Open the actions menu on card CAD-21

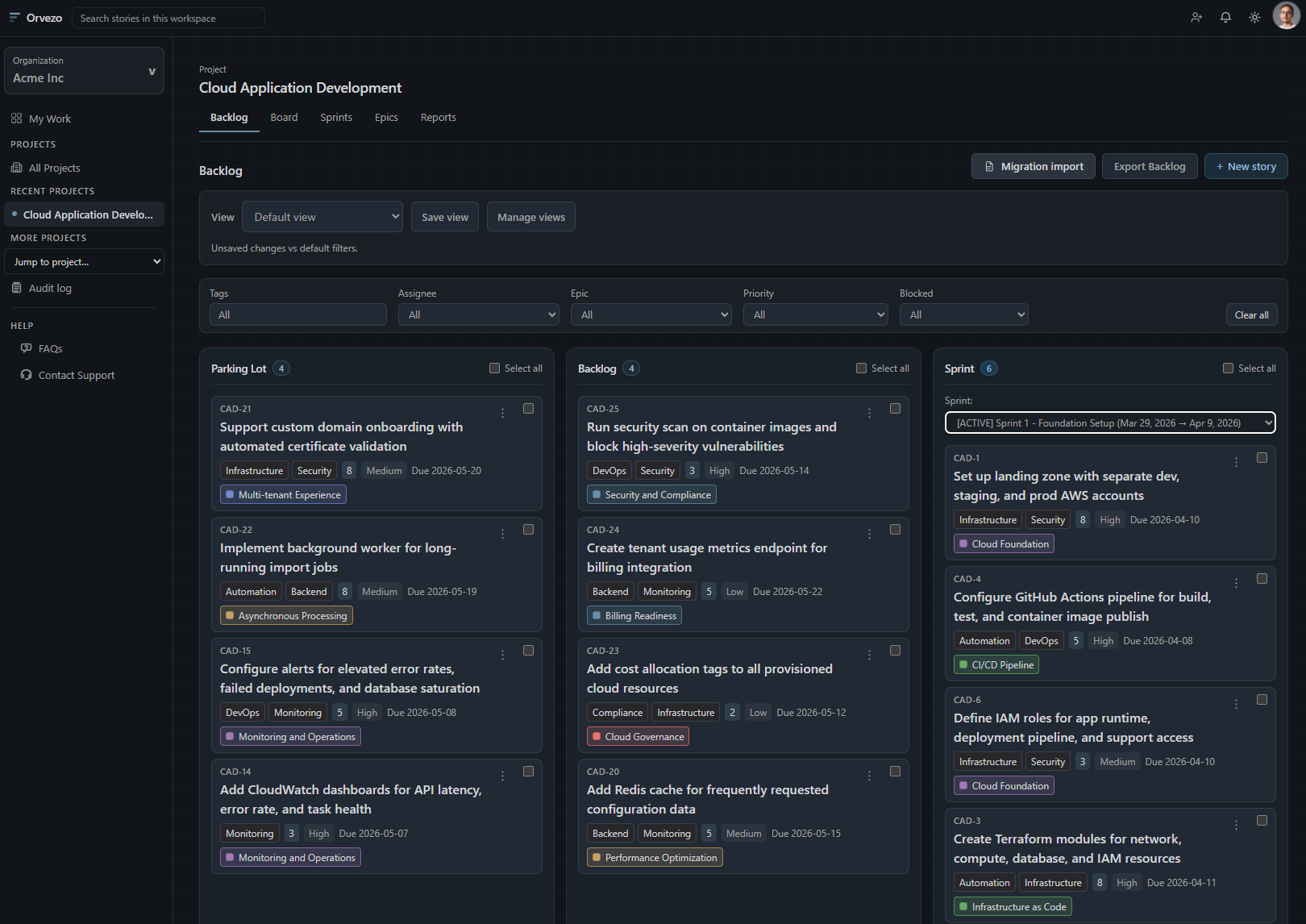[x=503, y=412]
